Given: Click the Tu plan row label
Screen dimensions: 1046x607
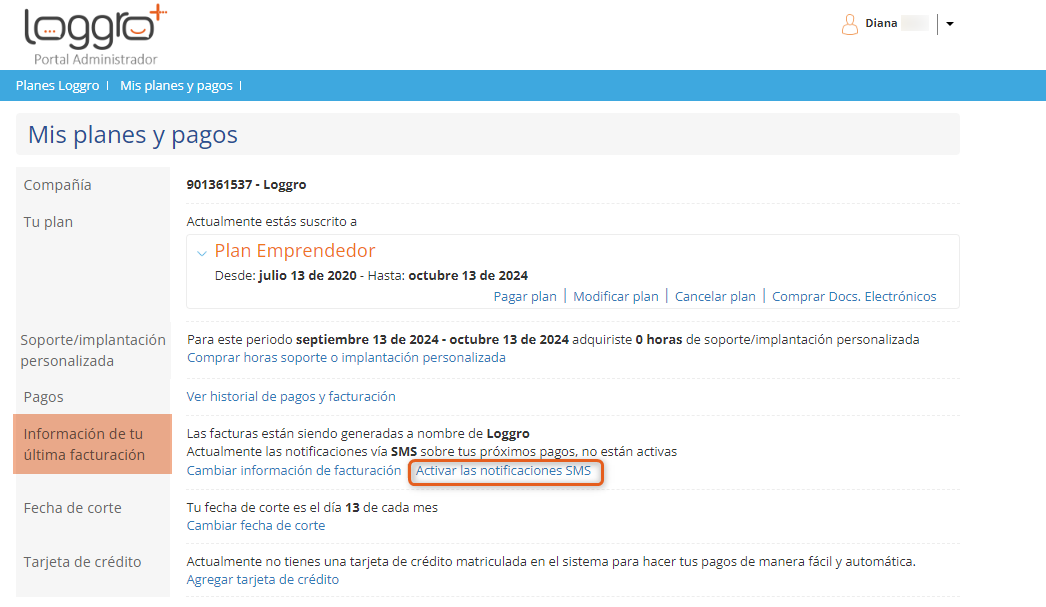Looking at the screenshot, I should 48,222.
